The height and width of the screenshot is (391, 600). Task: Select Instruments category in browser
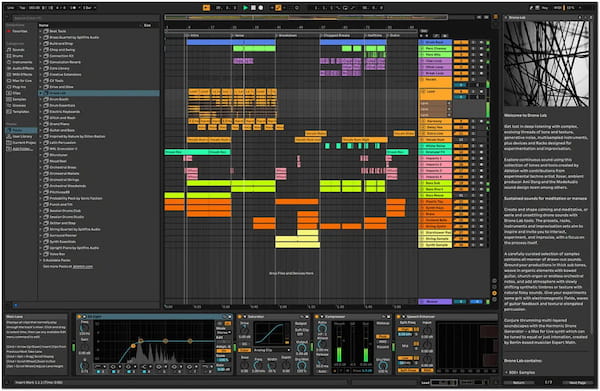click(x=22, y=62)
